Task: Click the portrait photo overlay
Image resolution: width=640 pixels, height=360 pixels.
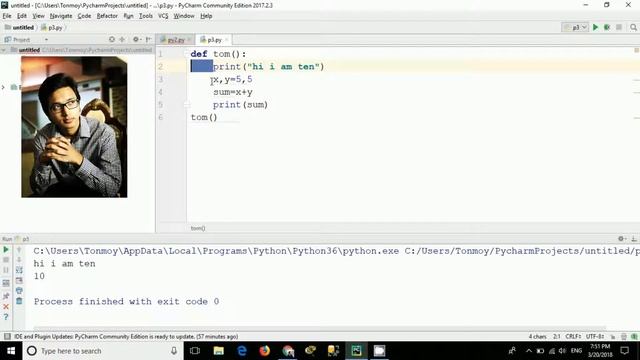Action: (74, 127)
